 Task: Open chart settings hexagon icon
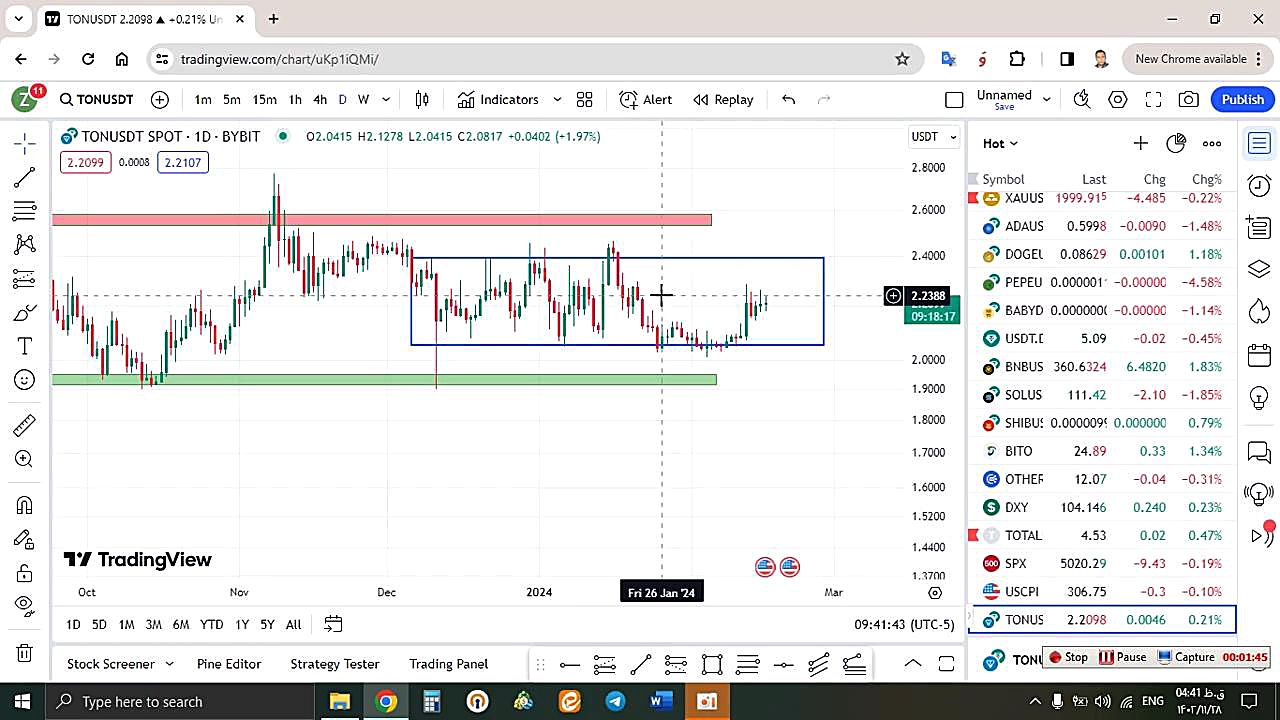pos(1118,99)
